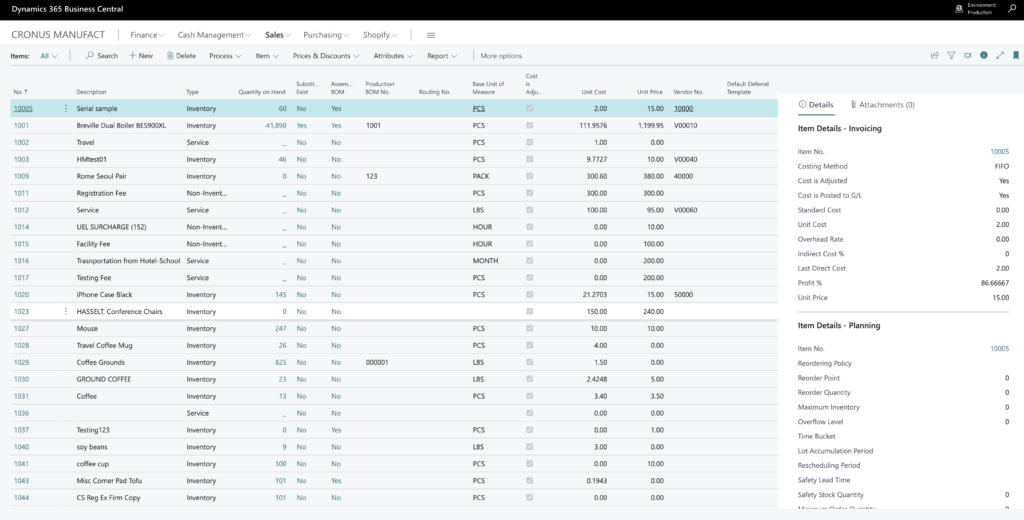Click the Quantity on Hand column header
The height and width of the screenshot is (520, 1024).
262,92
